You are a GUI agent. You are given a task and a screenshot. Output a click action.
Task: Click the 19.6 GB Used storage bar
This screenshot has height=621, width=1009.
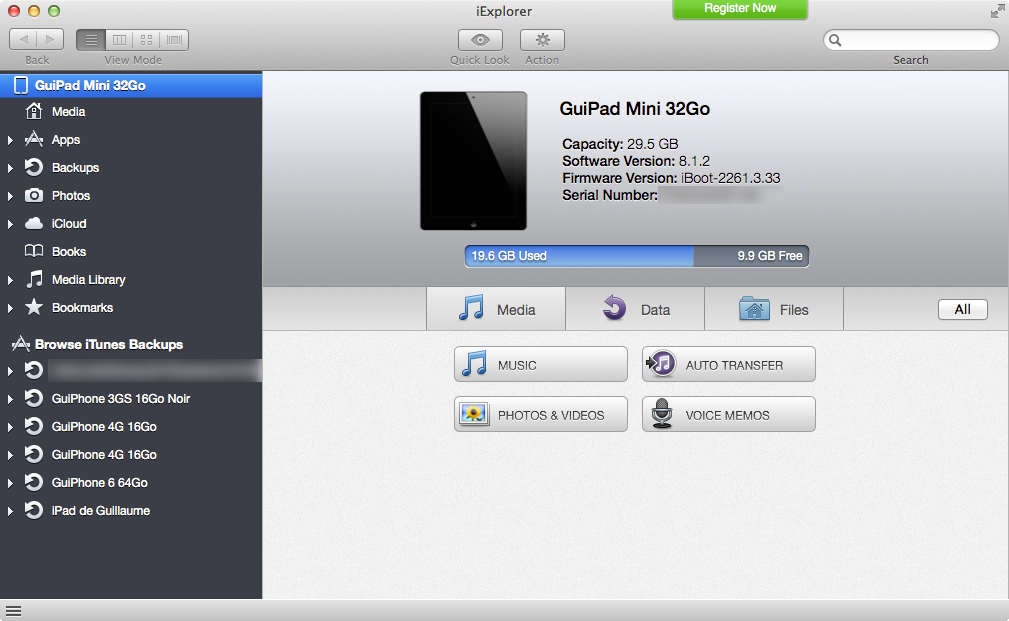(x=579, y=256)
